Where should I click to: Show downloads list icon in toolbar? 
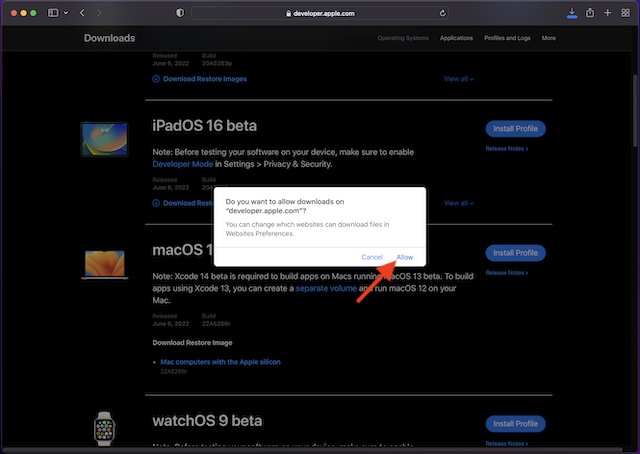click(572, 13)
